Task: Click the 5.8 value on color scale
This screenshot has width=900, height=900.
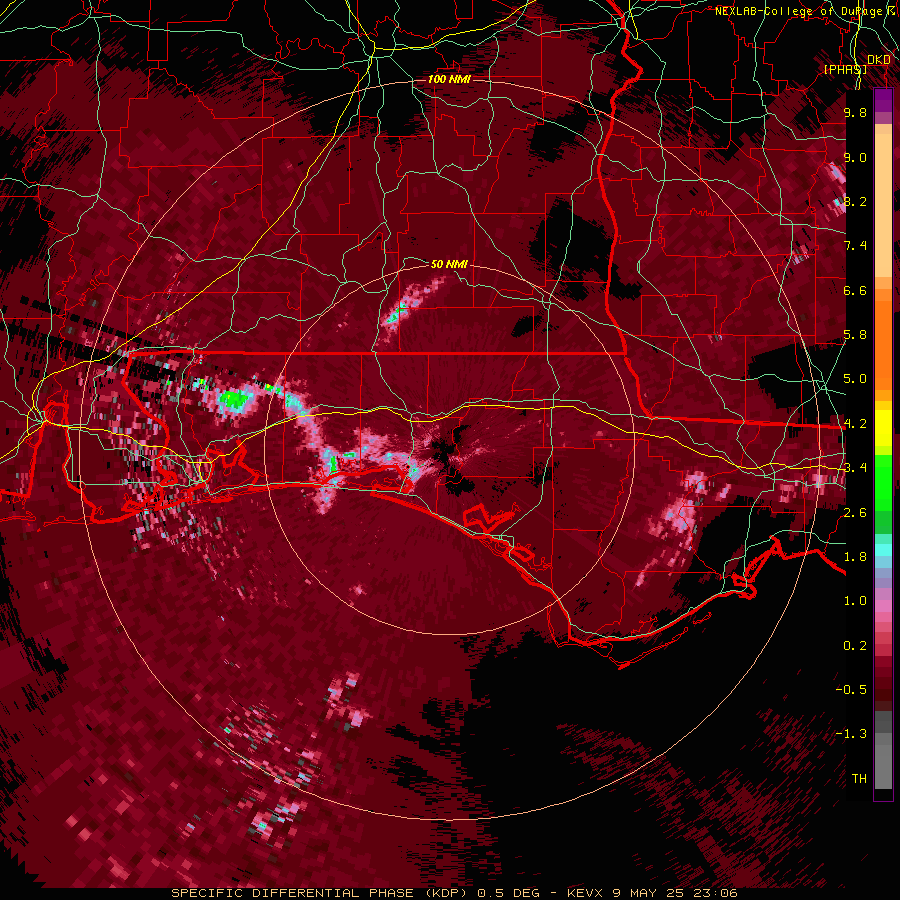Action: [x=855, y=335]
